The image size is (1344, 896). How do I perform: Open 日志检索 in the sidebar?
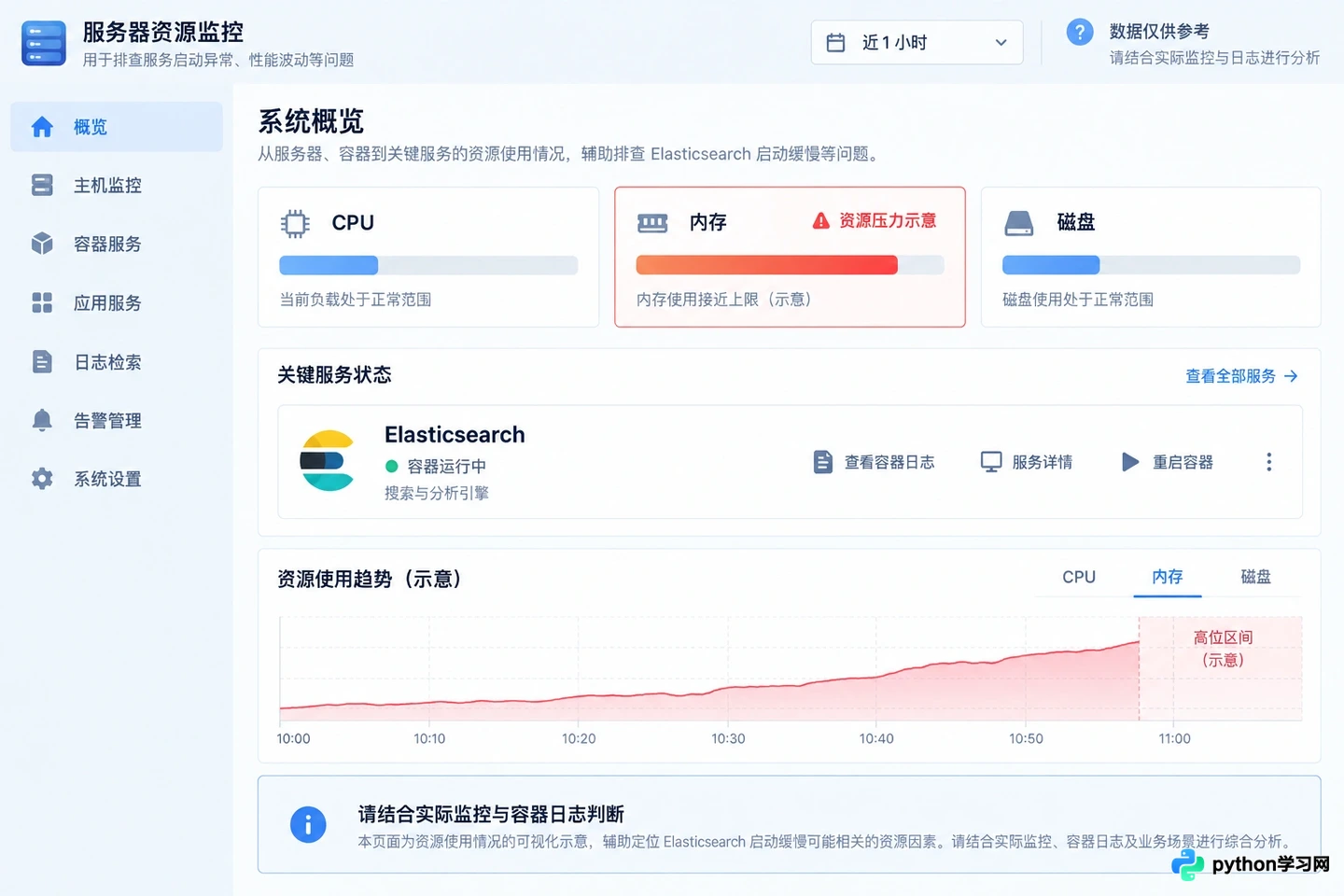[x=117, y=361]
